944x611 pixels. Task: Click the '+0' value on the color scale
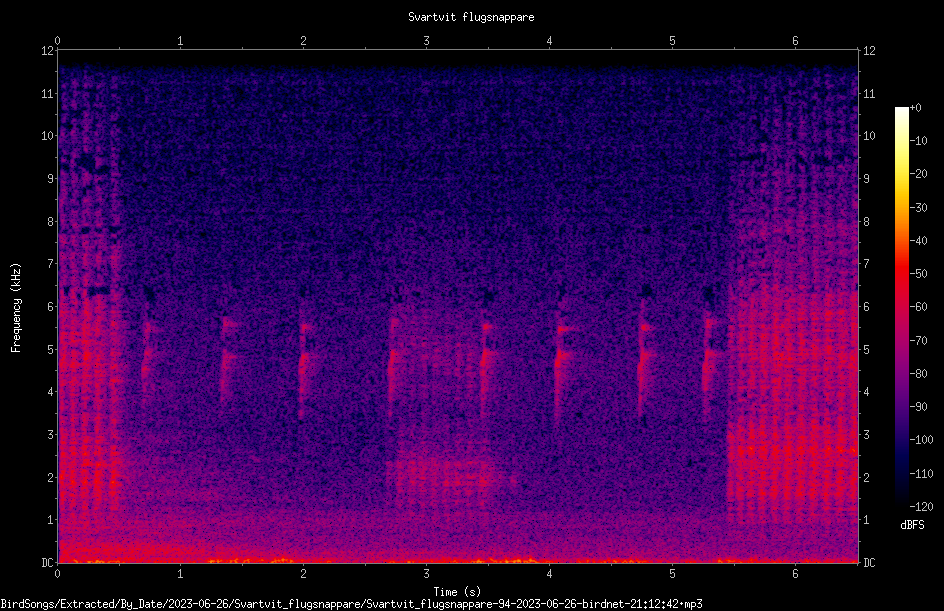(x=916, y=108)
